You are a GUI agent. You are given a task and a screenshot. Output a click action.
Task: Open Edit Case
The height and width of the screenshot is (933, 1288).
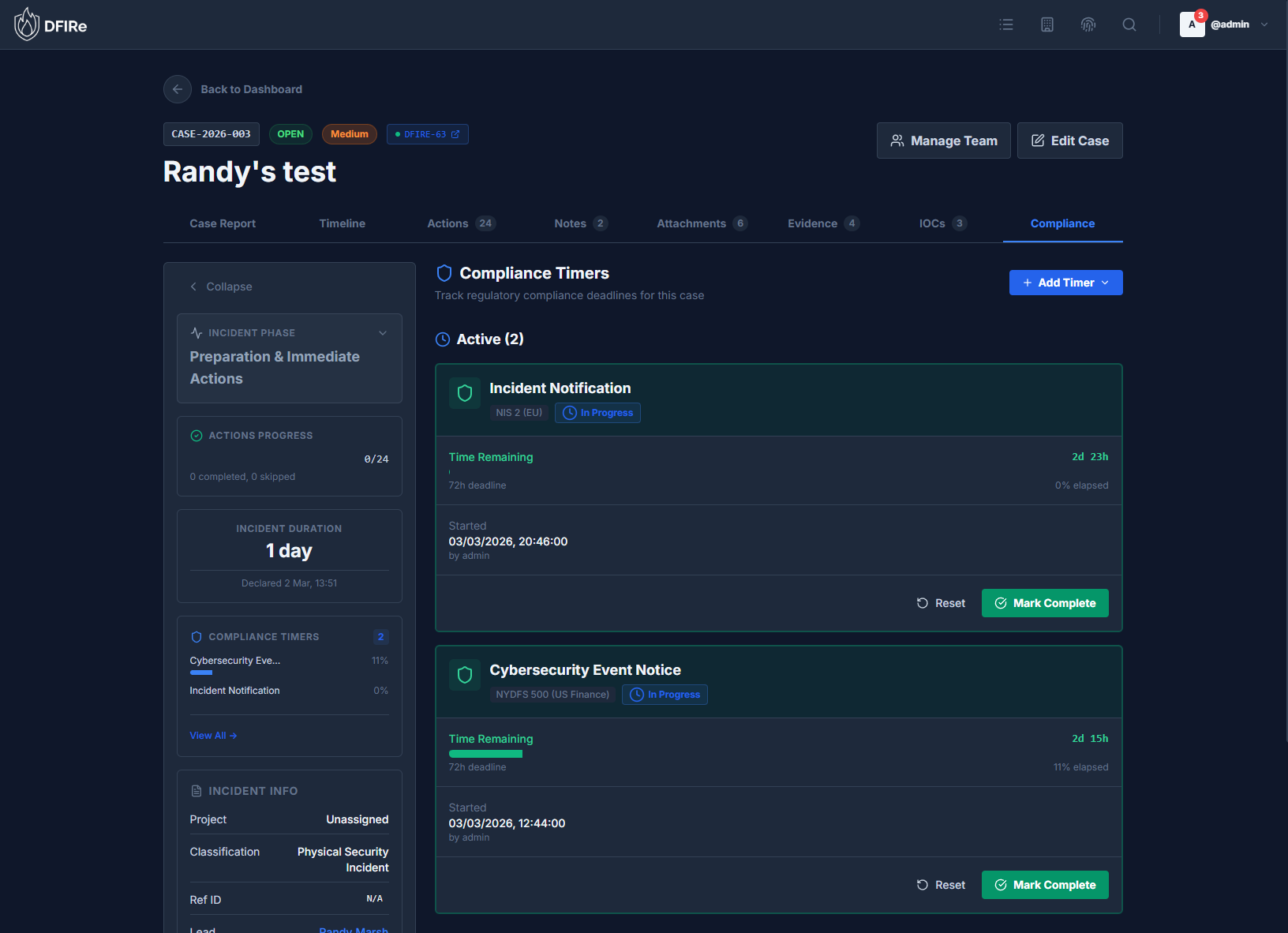1069,141
